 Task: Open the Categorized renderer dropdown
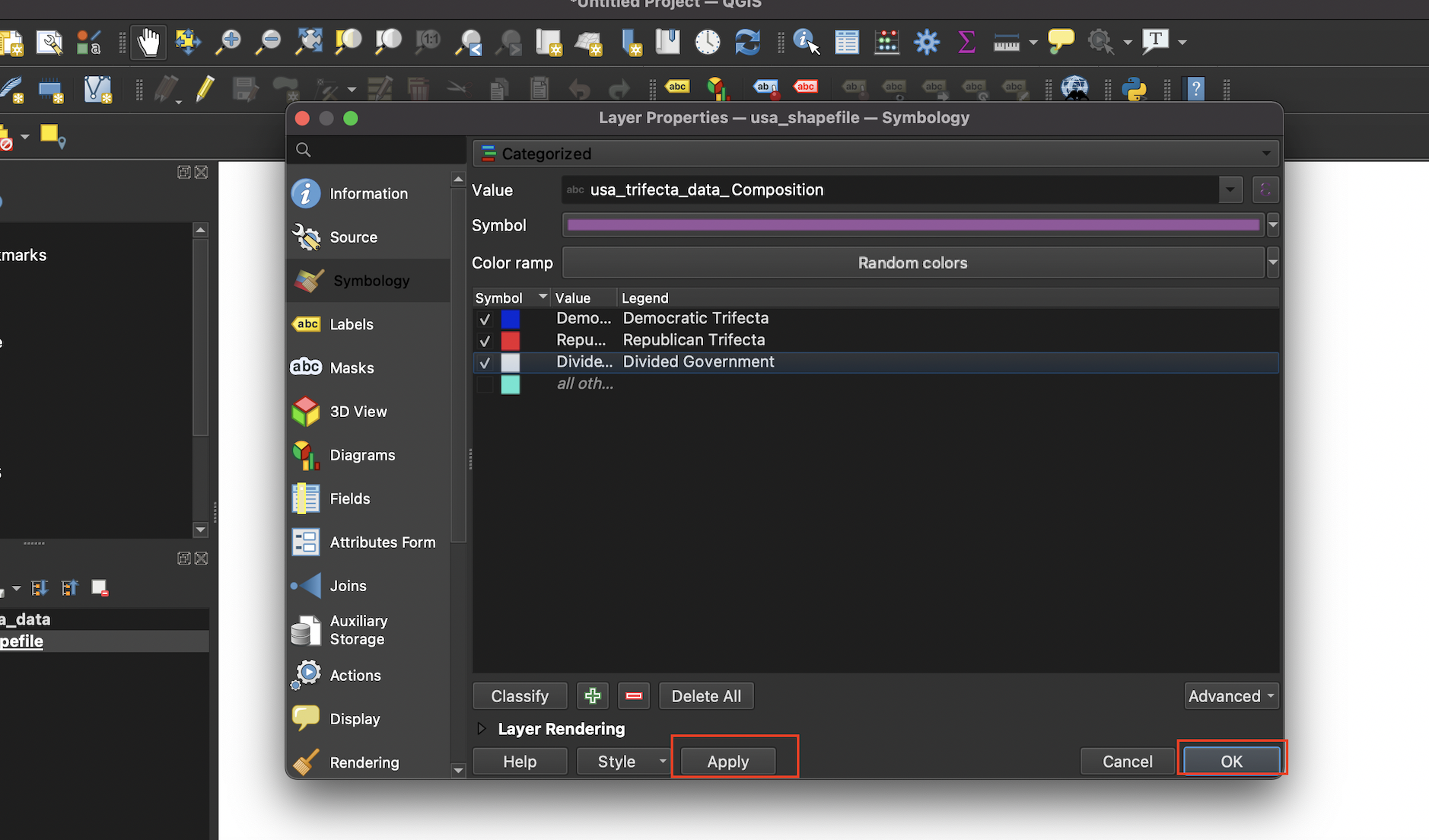(875, 154)
